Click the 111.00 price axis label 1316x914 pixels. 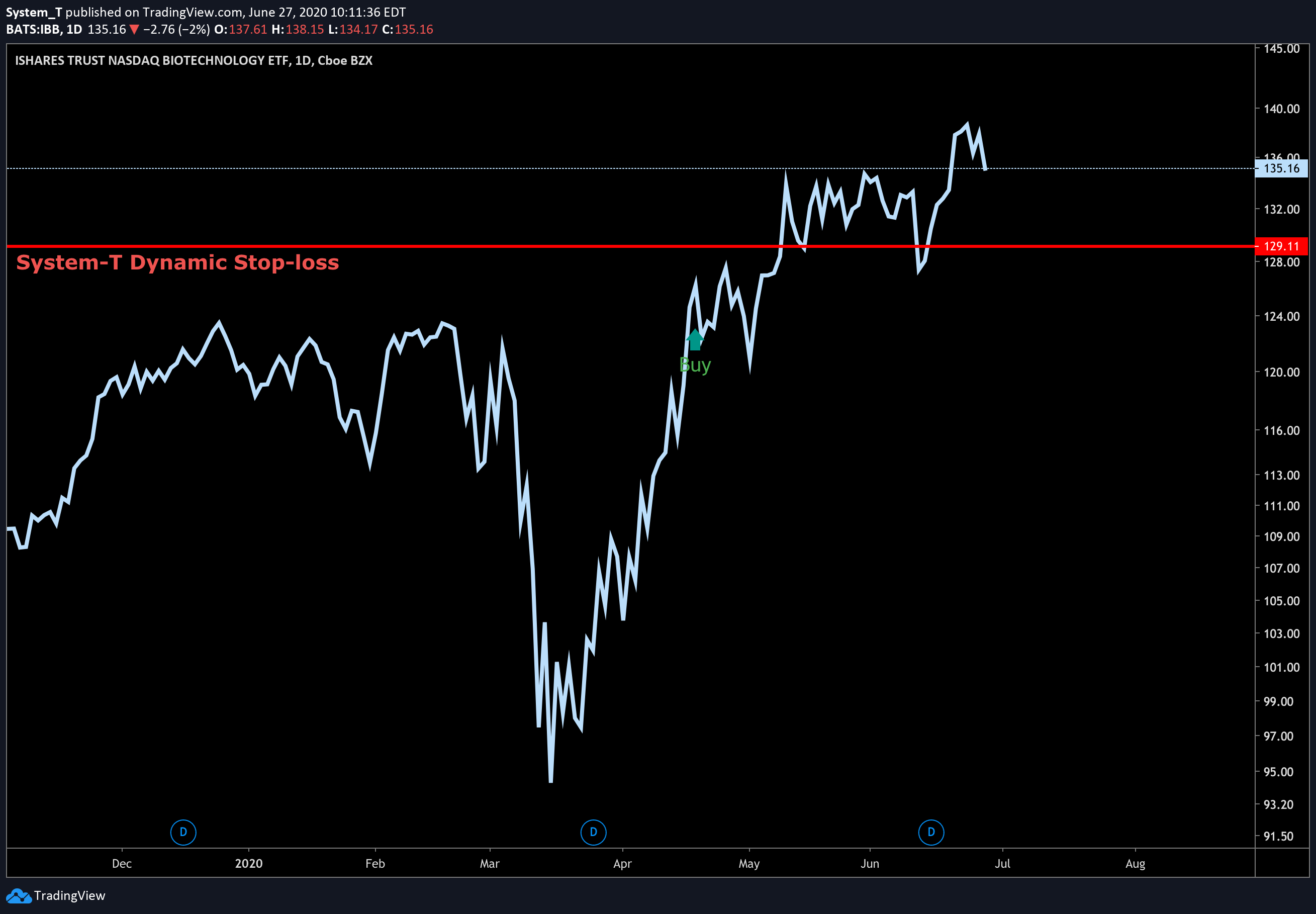1281,506
